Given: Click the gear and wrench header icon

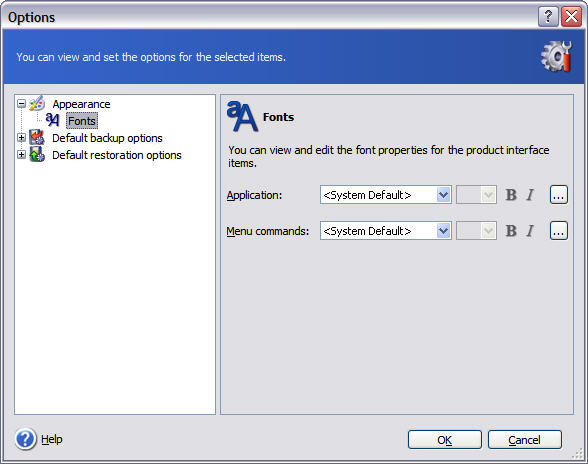Looking at the screenshot, I should [x=556, y=57].
